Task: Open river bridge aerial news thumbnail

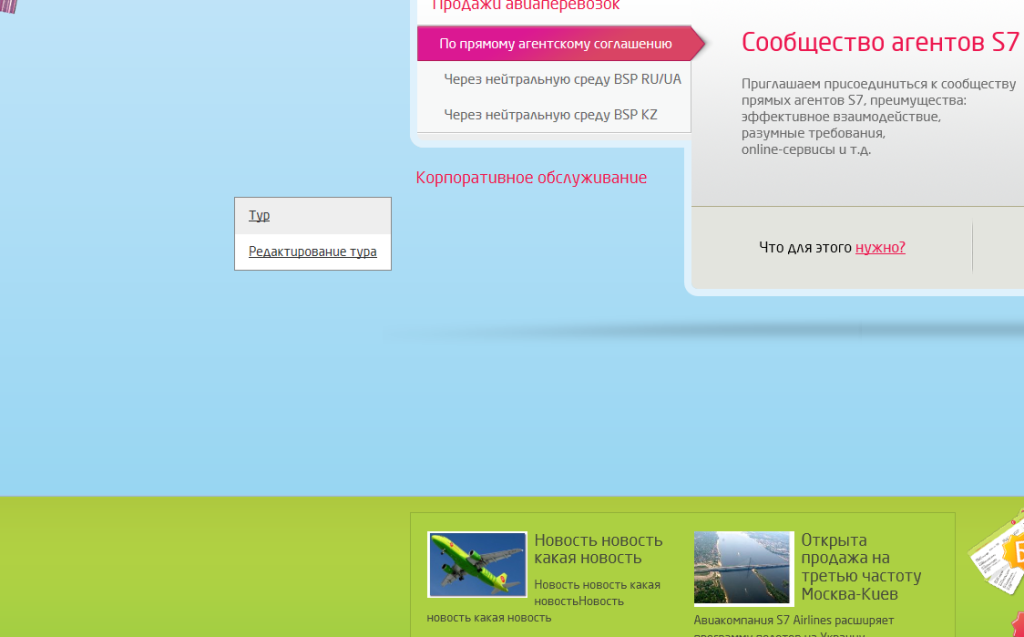Action: pyautogui.click(x=744, y=568)
